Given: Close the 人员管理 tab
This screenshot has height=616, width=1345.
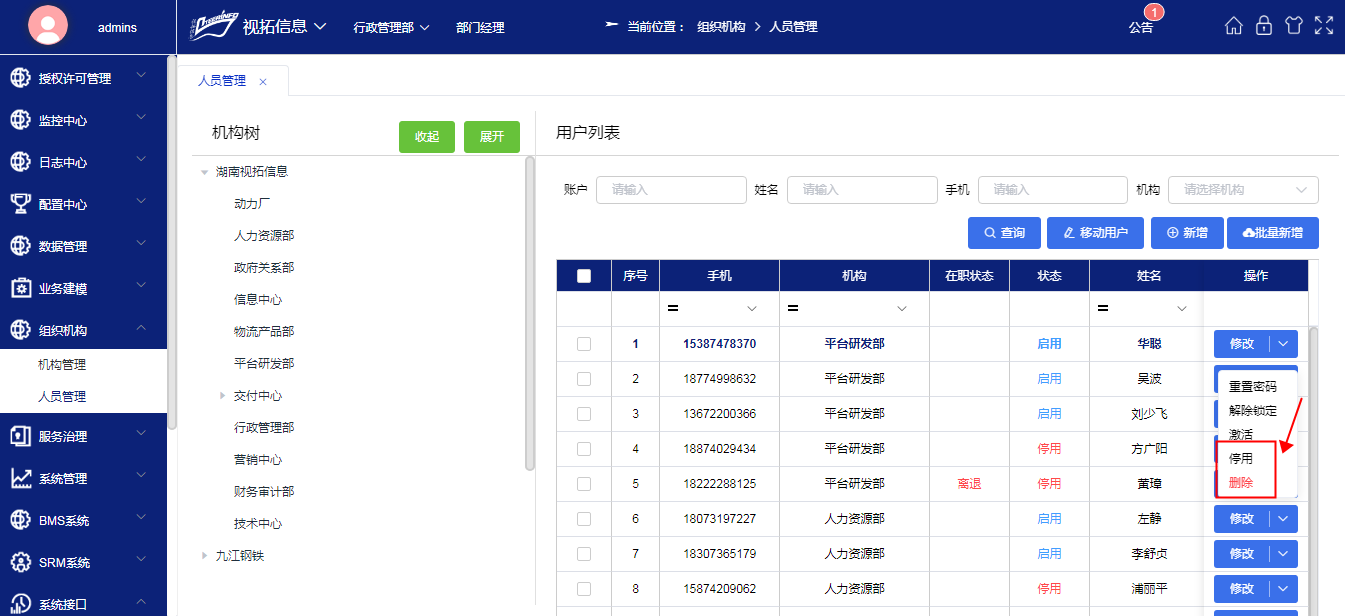Looking at the screenshot, I should coord(263,82).
